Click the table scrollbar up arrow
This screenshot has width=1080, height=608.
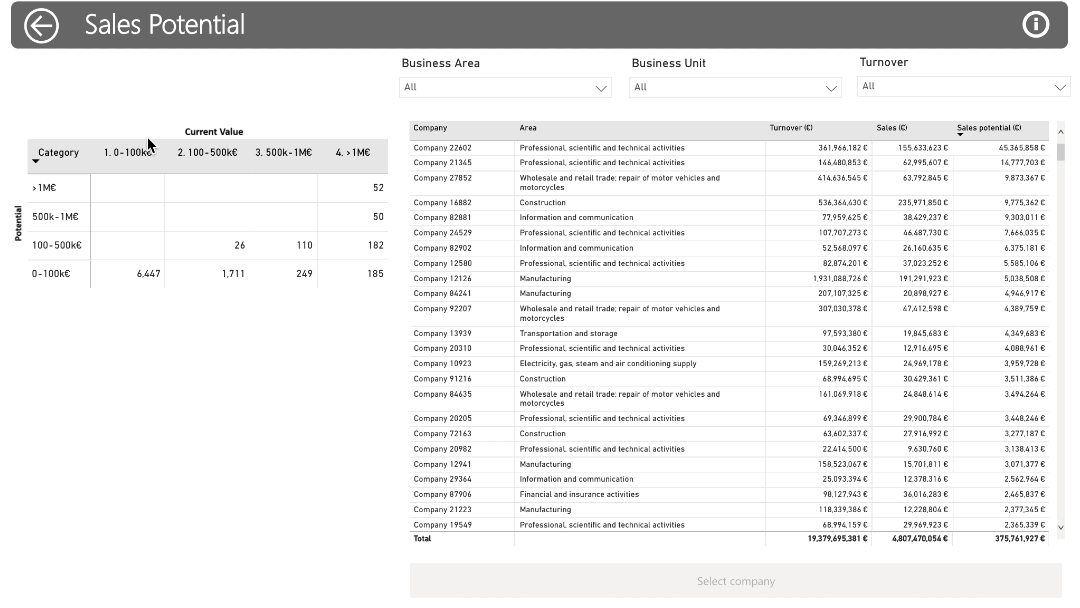point(1061,132)
